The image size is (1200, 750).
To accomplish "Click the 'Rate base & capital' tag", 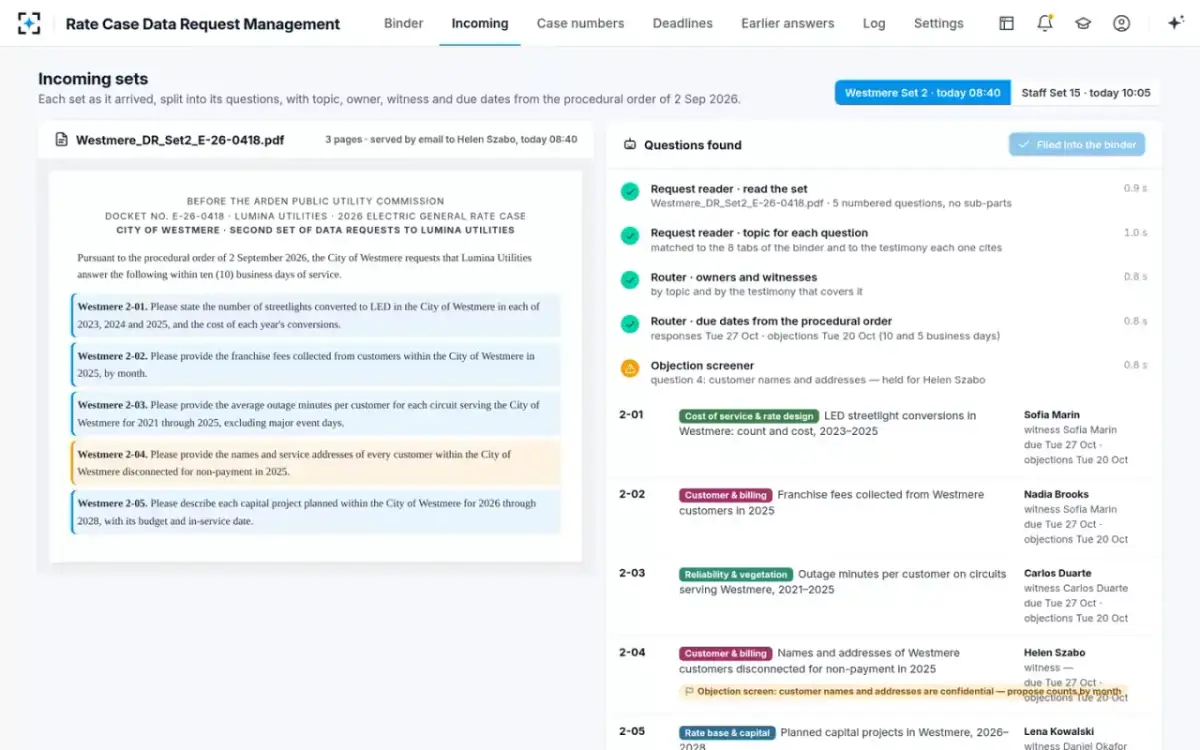I will 727,733.
